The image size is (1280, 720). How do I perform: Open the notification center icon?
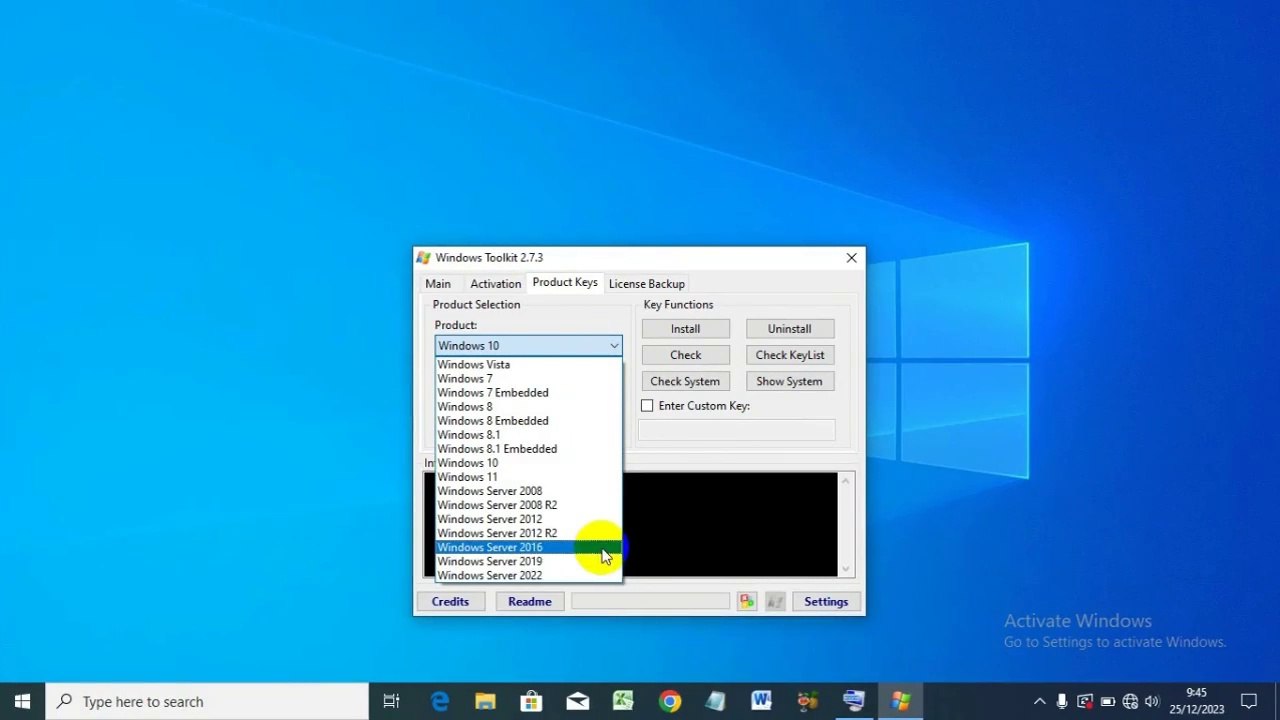[x=1248, y=701]
